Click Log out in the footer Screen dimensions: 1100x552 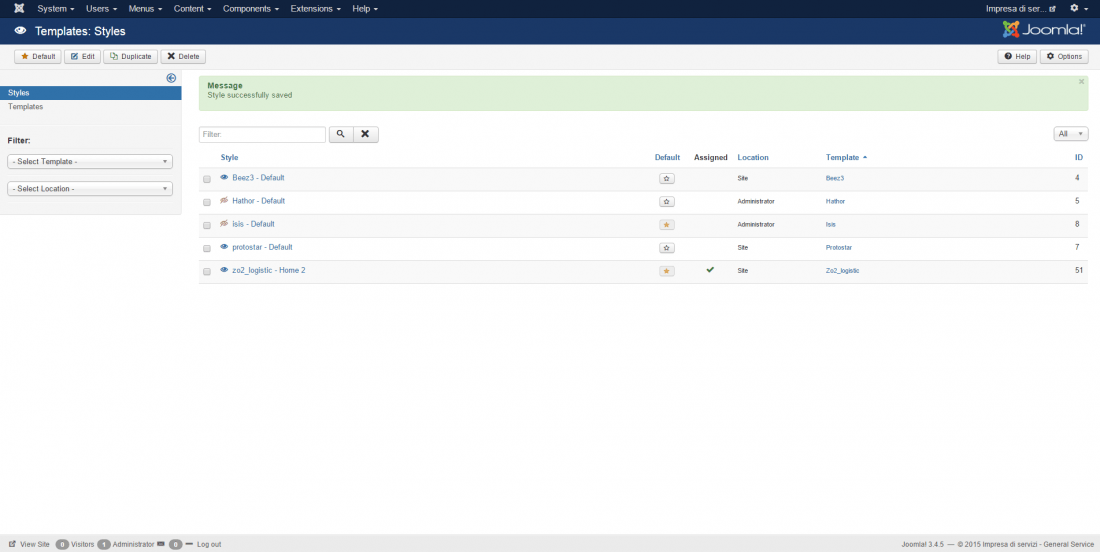209,544
